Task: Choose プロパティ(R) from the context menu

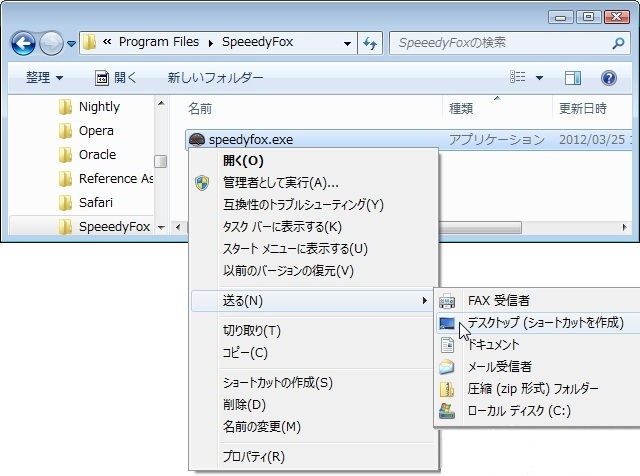Action: [x=313, y=456]
